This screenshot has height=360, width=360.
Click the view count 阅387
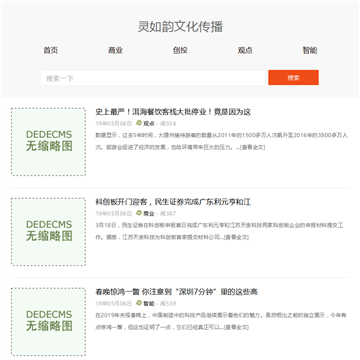pos(168,214)
